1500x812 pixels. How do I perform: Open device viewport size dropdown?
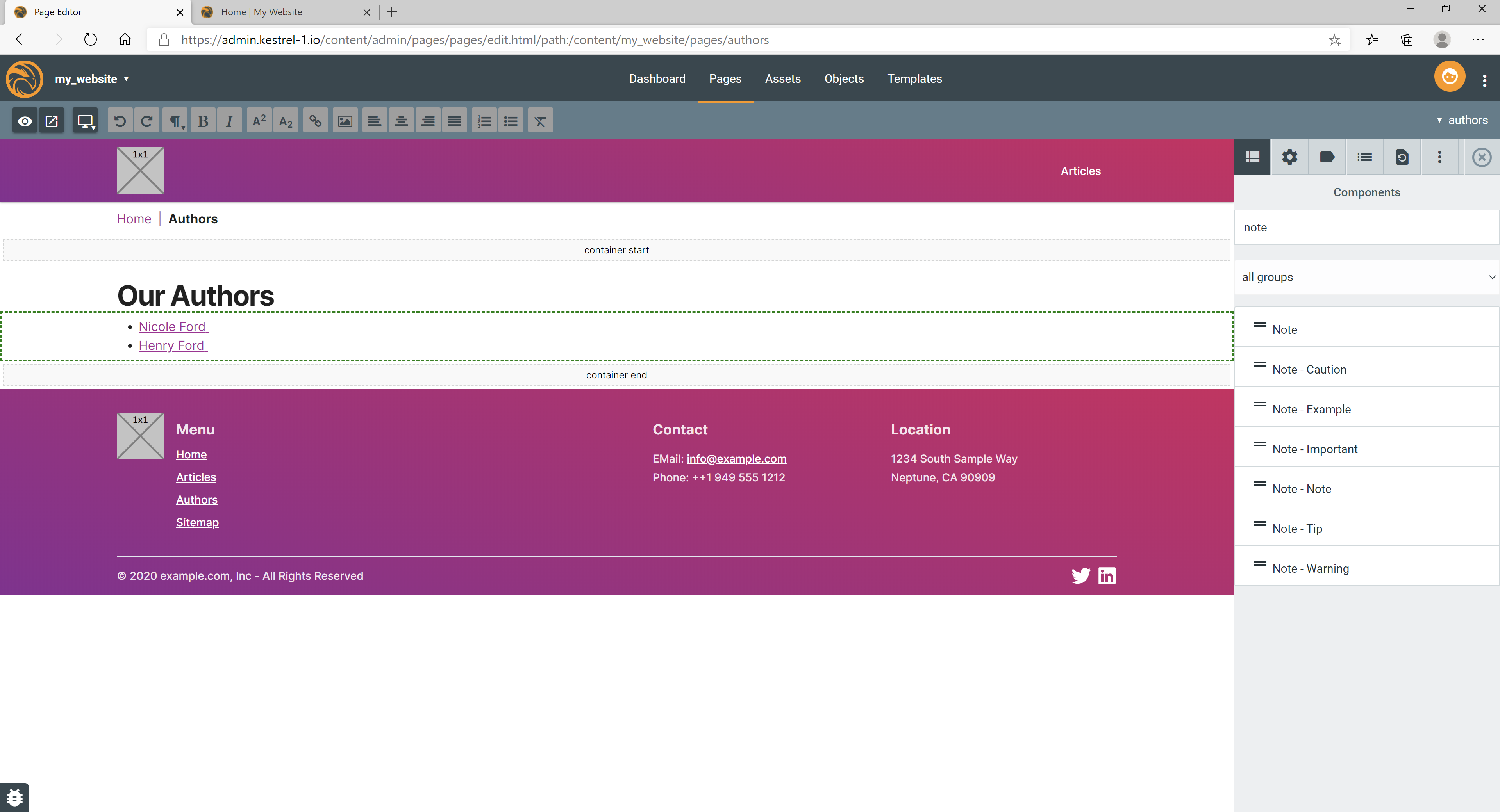coord(86,121)
